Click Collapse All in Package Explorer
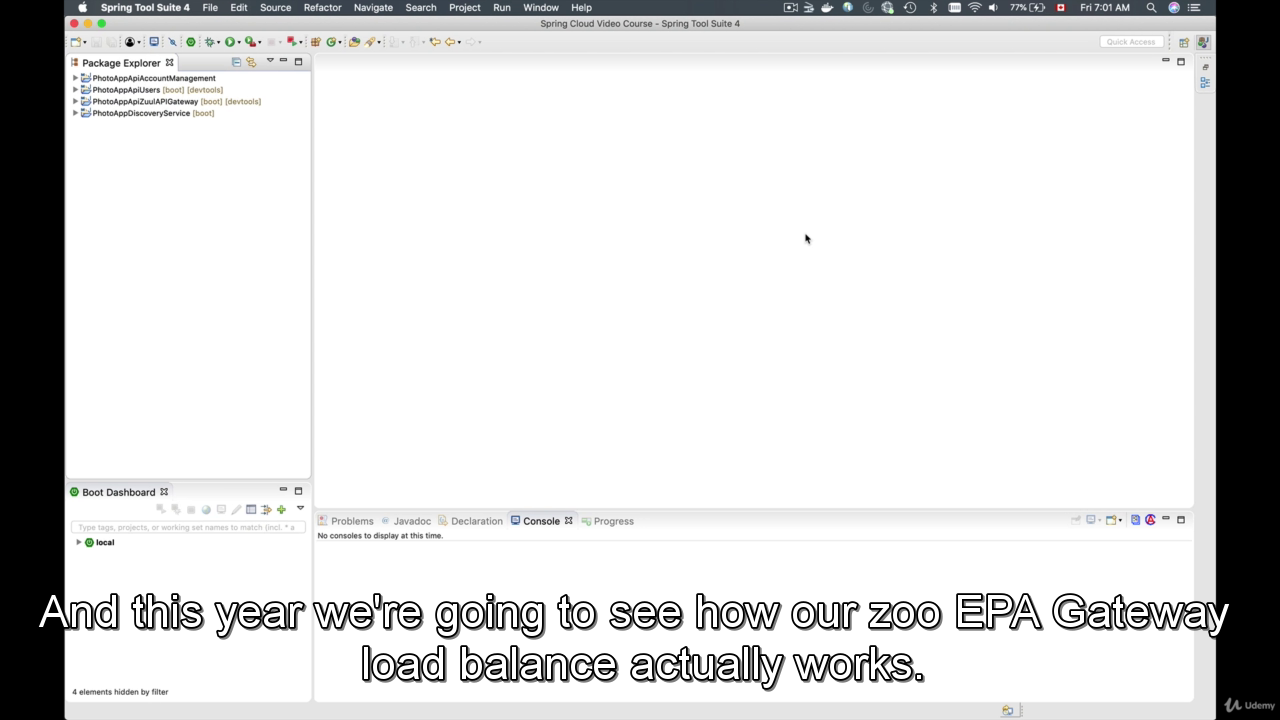Screen dimensions: 1280x720 [236, 62]
